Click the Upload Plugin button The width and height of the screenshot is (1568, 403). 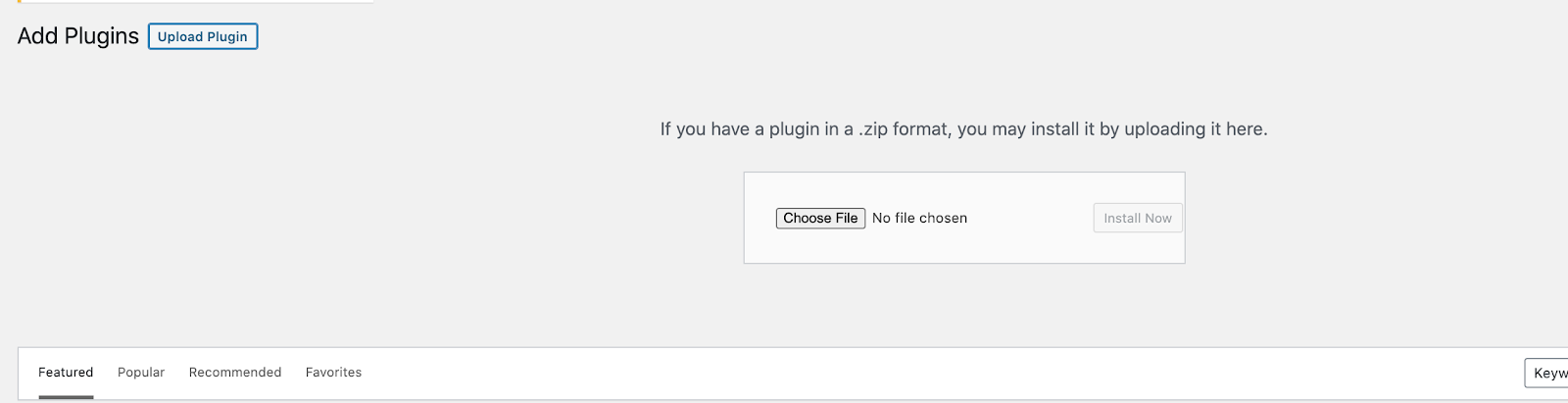pyautogui.click(x=203, y=36)
